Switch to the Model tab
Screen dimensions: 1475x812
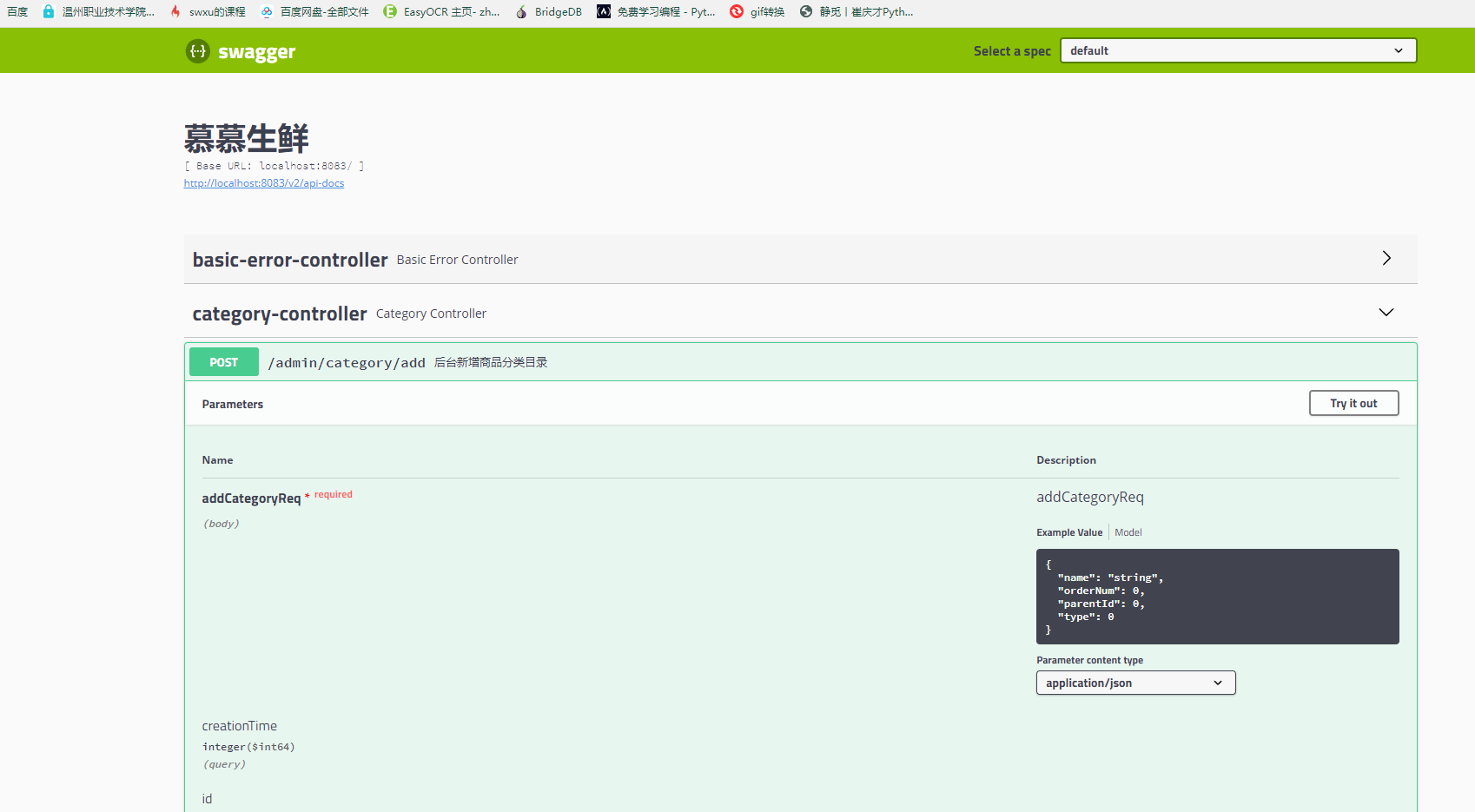(x=1128, y=532)
